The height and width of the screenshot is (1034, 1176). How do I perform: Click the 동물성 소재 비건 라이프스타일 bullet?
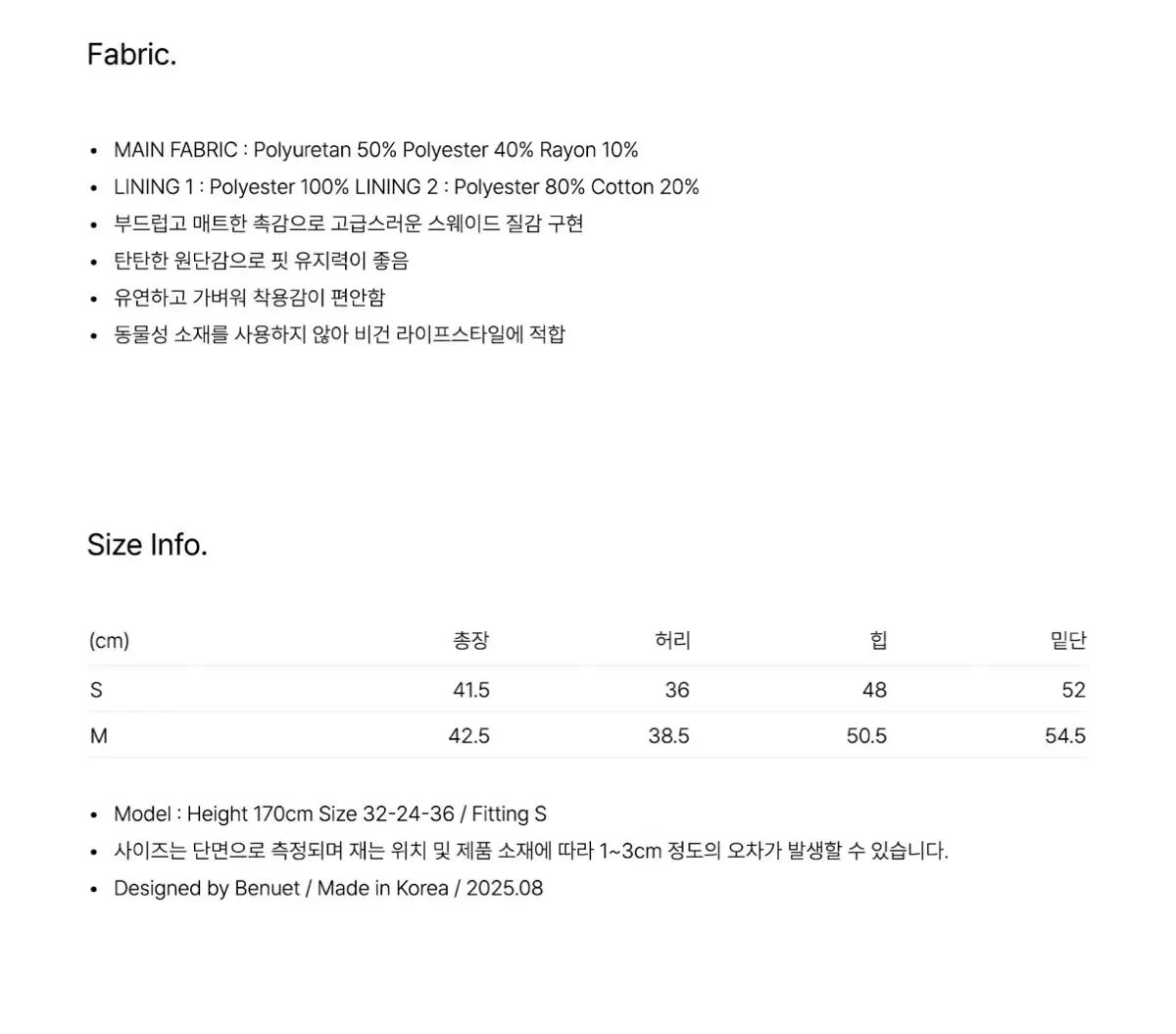click(x=339, y=335)
